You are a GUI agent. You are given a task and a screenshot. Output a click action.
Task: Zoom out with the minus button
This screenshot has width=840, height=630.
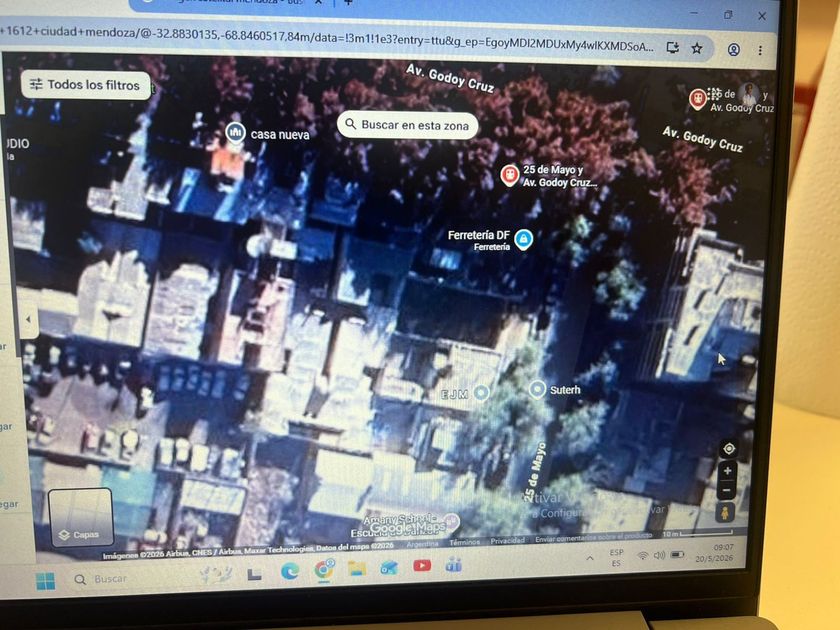point(726,490)
